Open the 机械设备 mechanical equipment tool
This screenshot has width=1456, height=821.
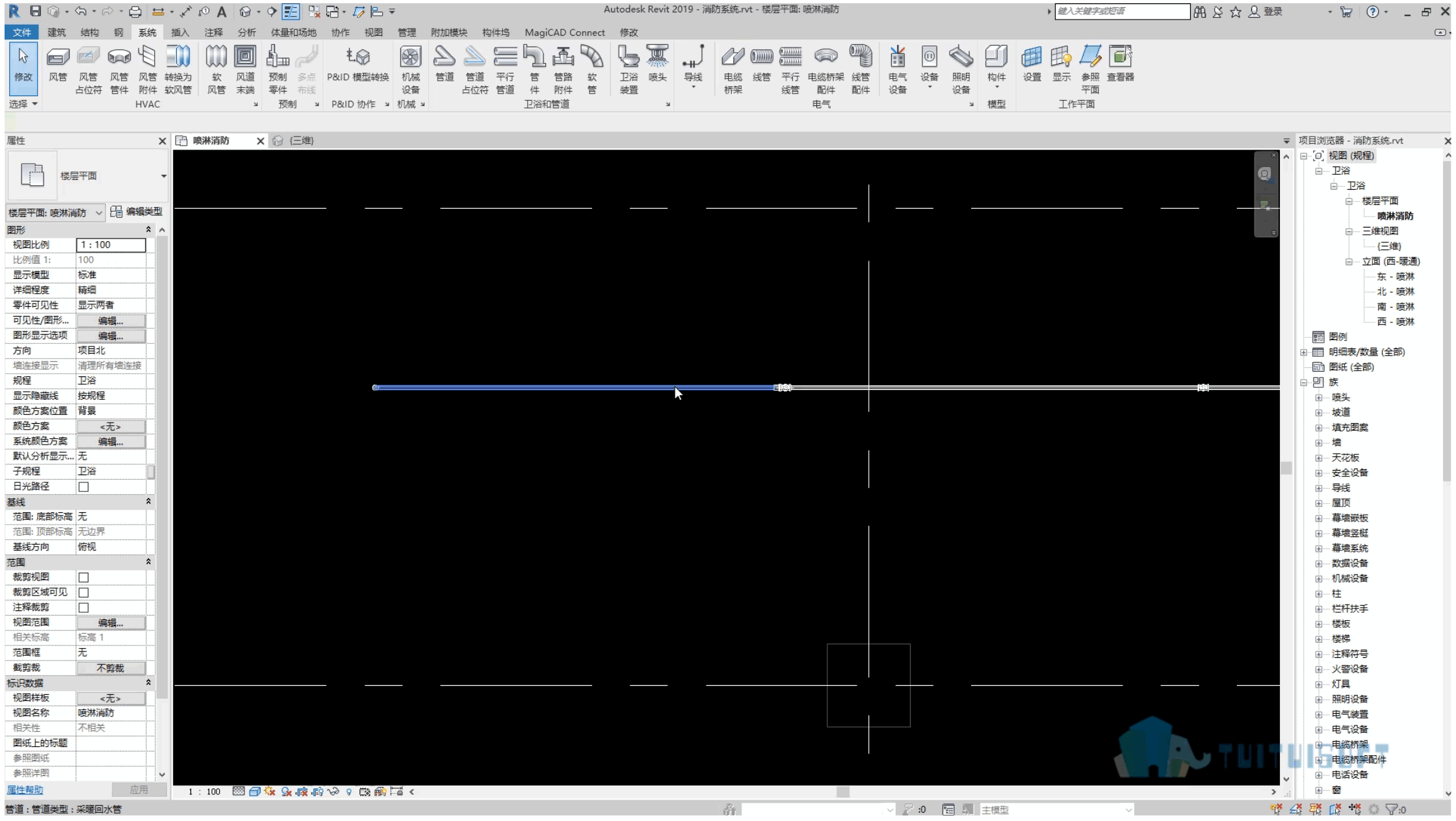pyautogui.click(x=410, y=70)
